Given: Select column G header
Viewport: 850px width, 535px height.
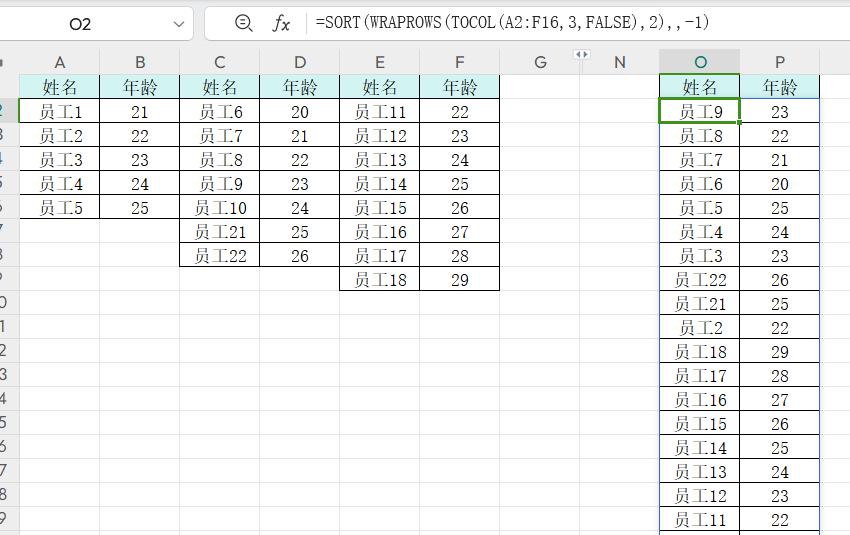Looking at the screenshot, I should [x=540, y=62].
